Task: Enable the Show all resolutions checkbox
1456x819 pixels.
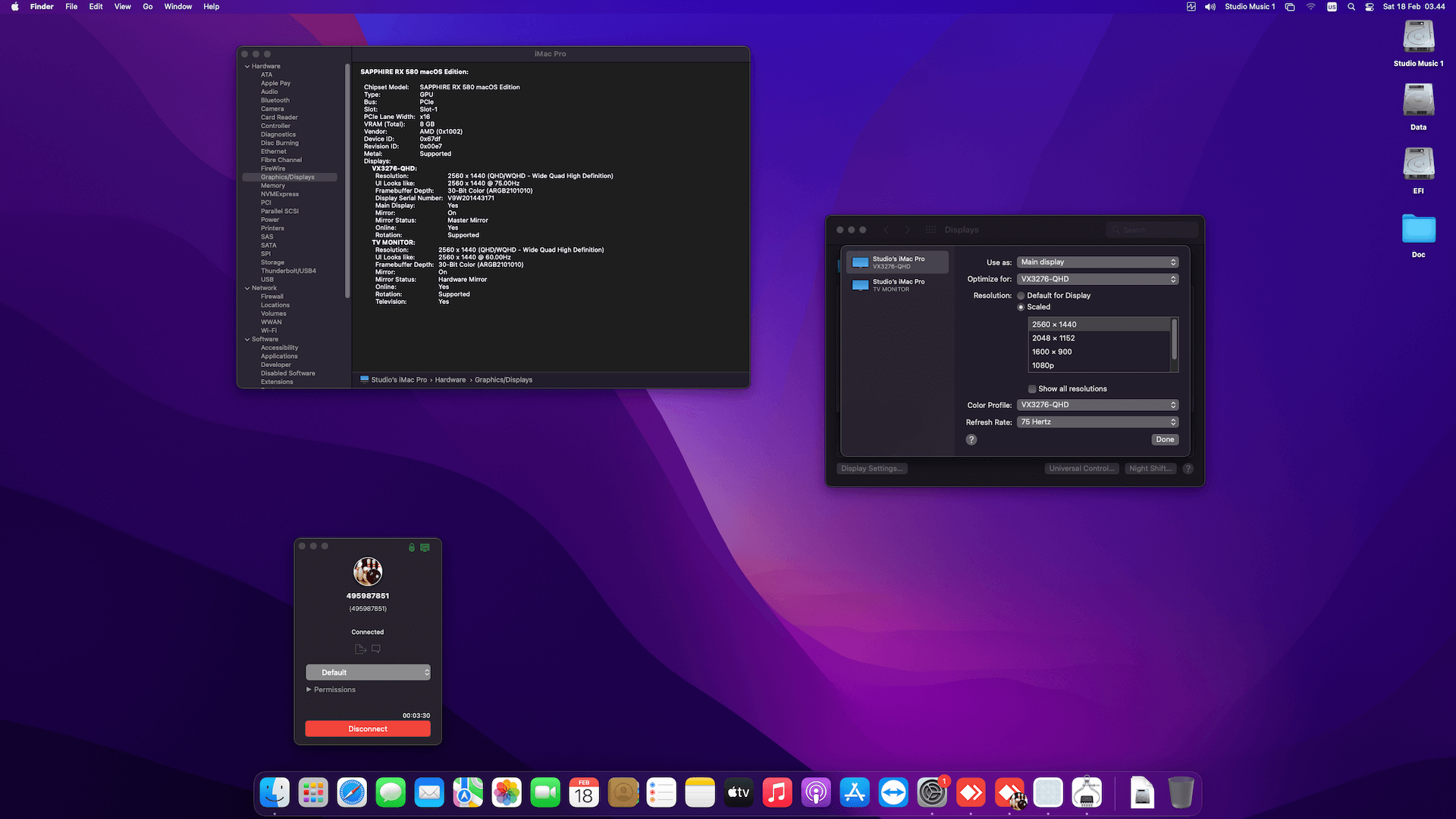Action: 1032,388
